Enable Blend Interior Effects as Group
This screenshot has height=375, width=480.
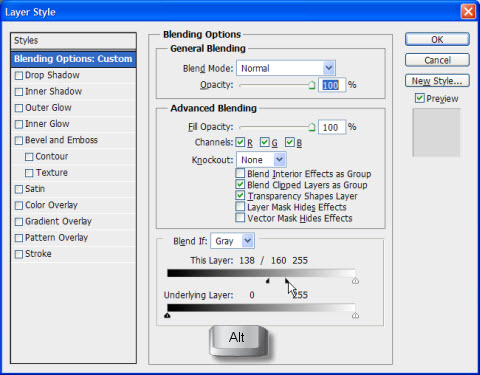point(240,173)
